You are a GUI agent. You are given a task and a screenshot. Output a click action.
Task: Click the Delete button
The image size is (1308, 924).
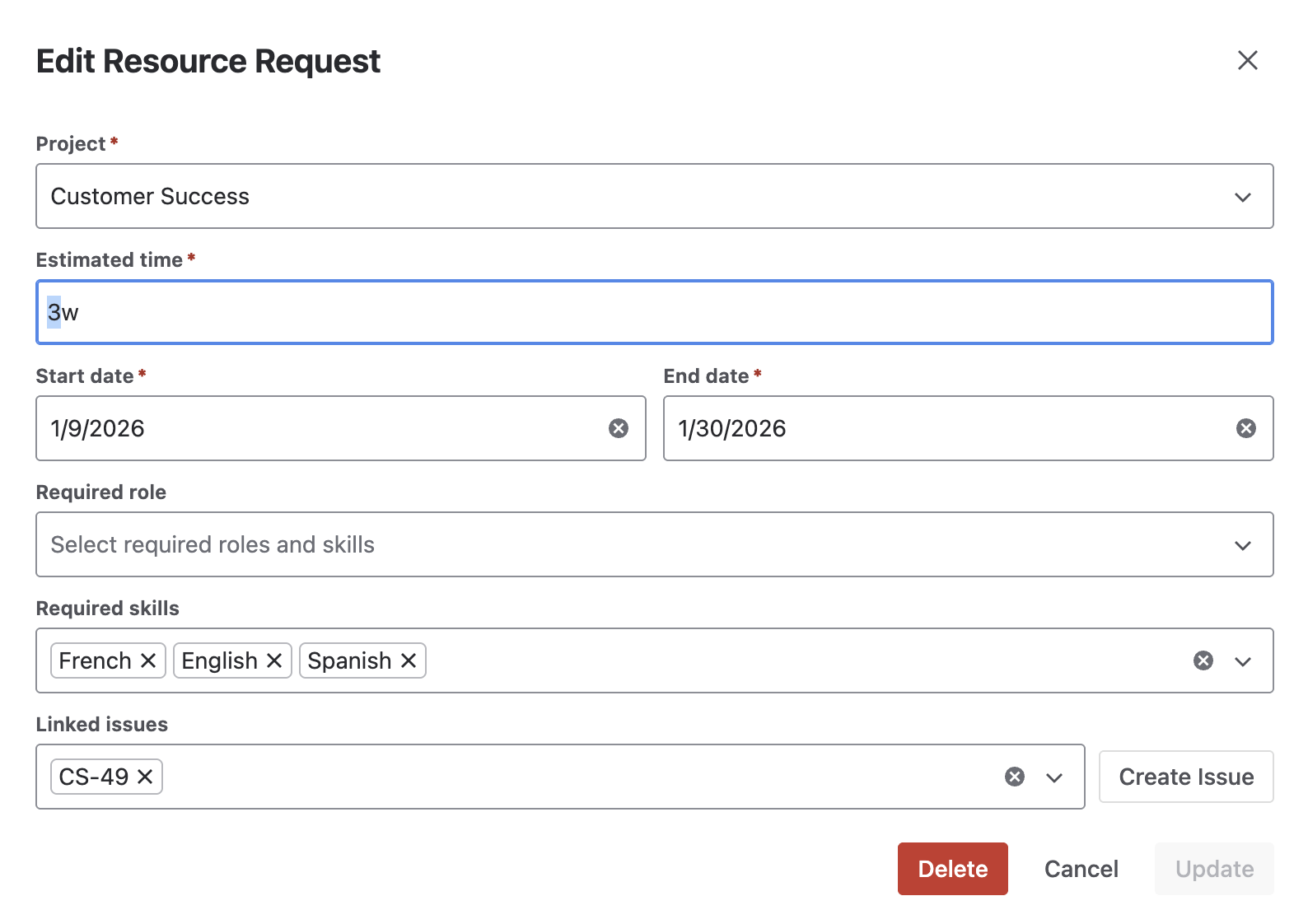(x=952, y=869)
